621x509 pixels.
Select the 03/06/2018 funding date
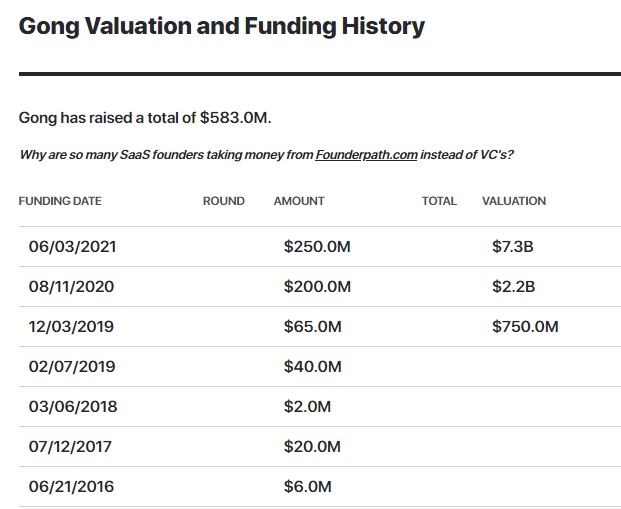click(x=72, y=407)
